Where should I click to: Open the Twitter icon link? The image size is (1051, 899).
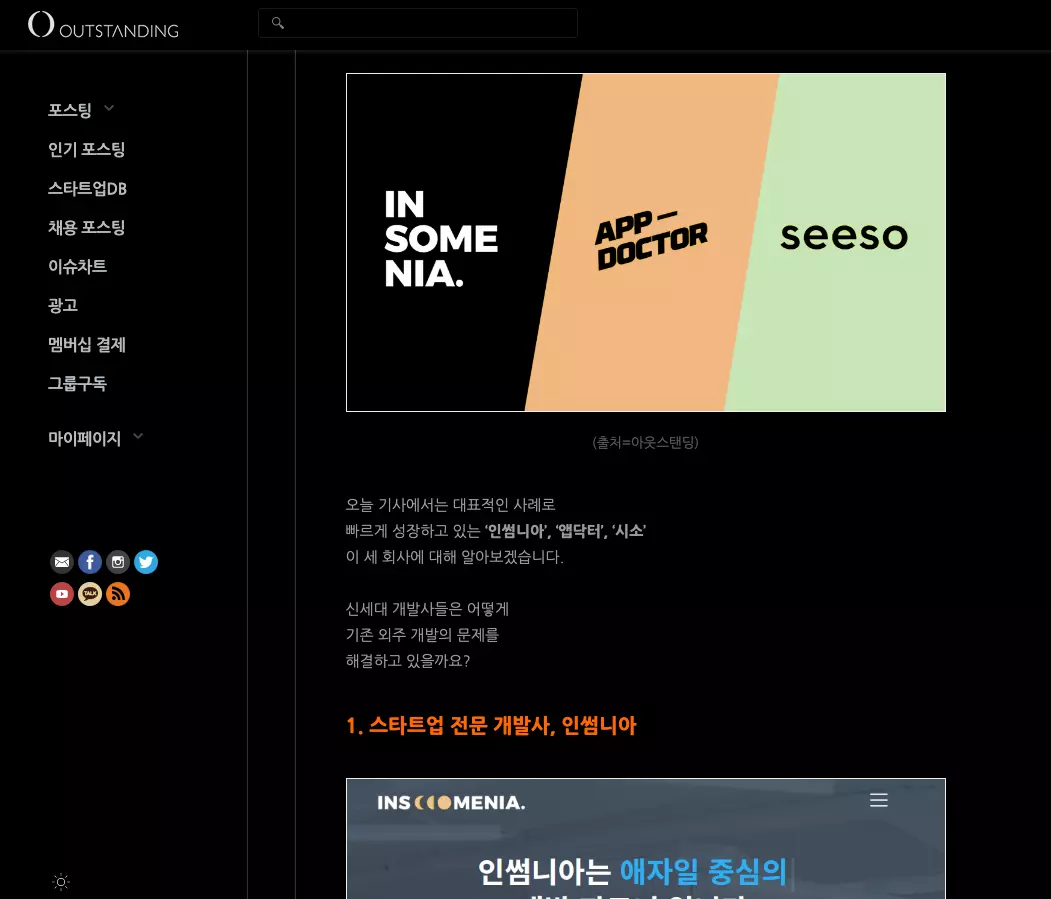[x=145, y=562]
